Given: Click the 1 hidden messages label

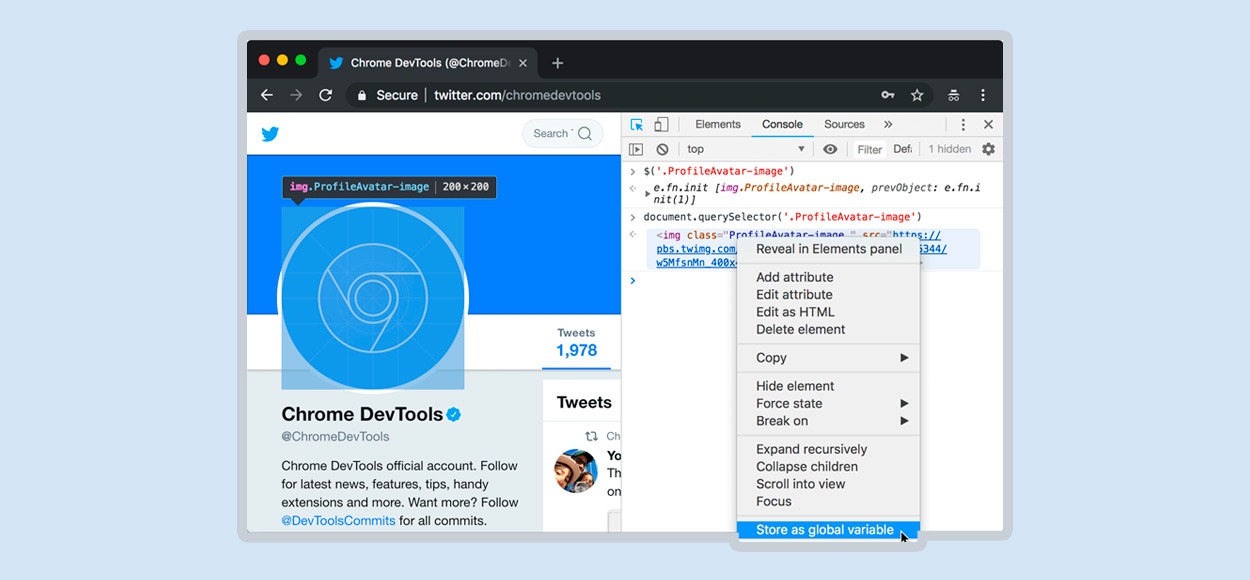Looking at the screenshot, I should point(950,149).
